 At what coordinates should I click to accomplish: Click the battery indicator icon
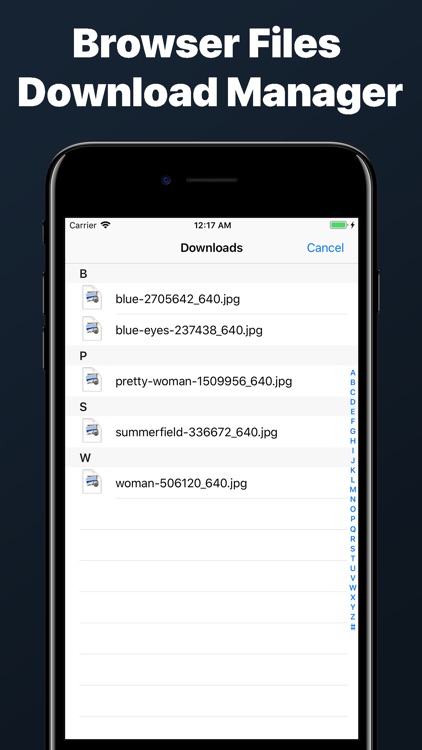click(339, 225)
